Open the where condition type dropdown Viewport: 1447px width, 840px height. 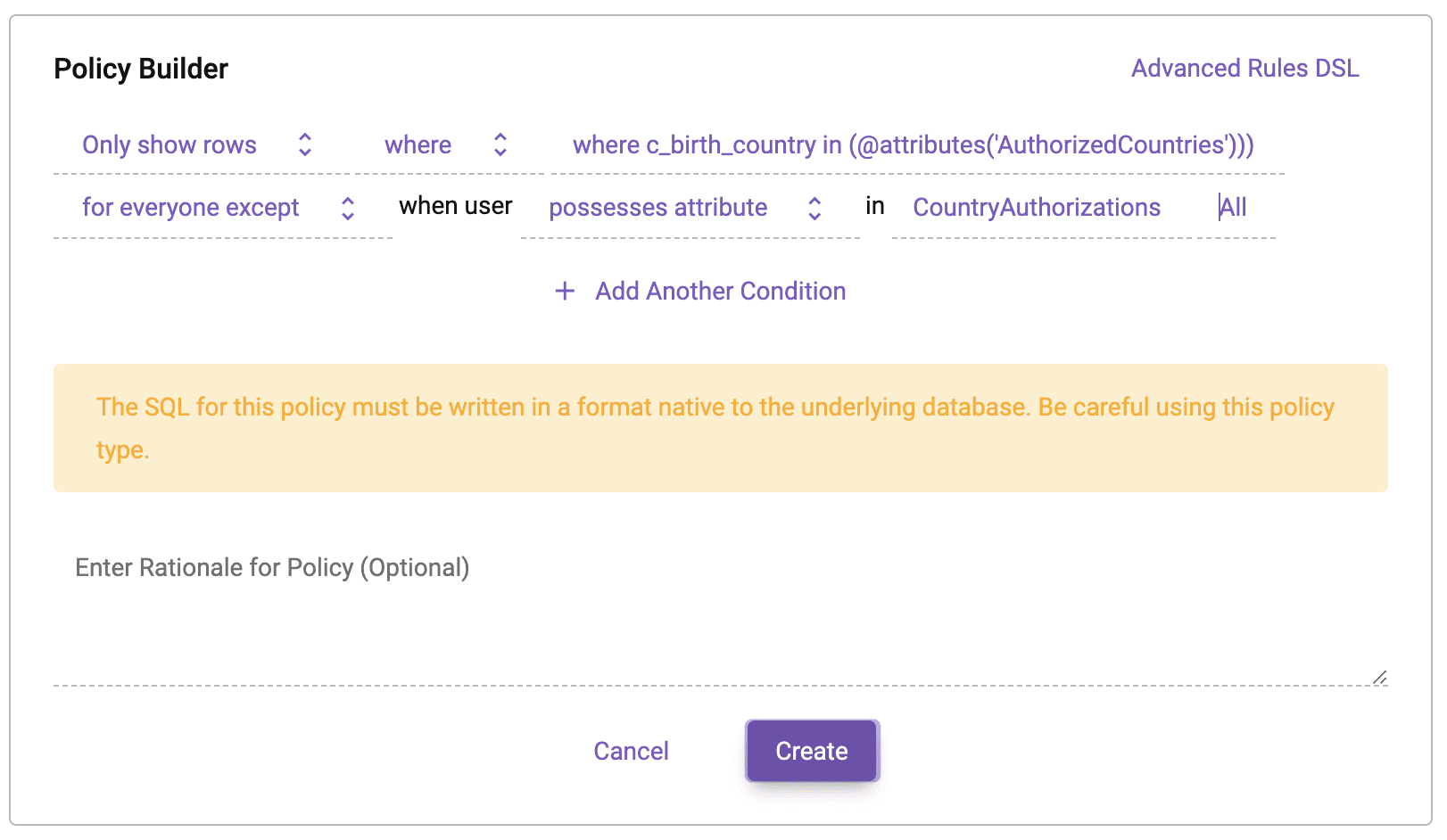pyautogui.click(x=446, y=144)
